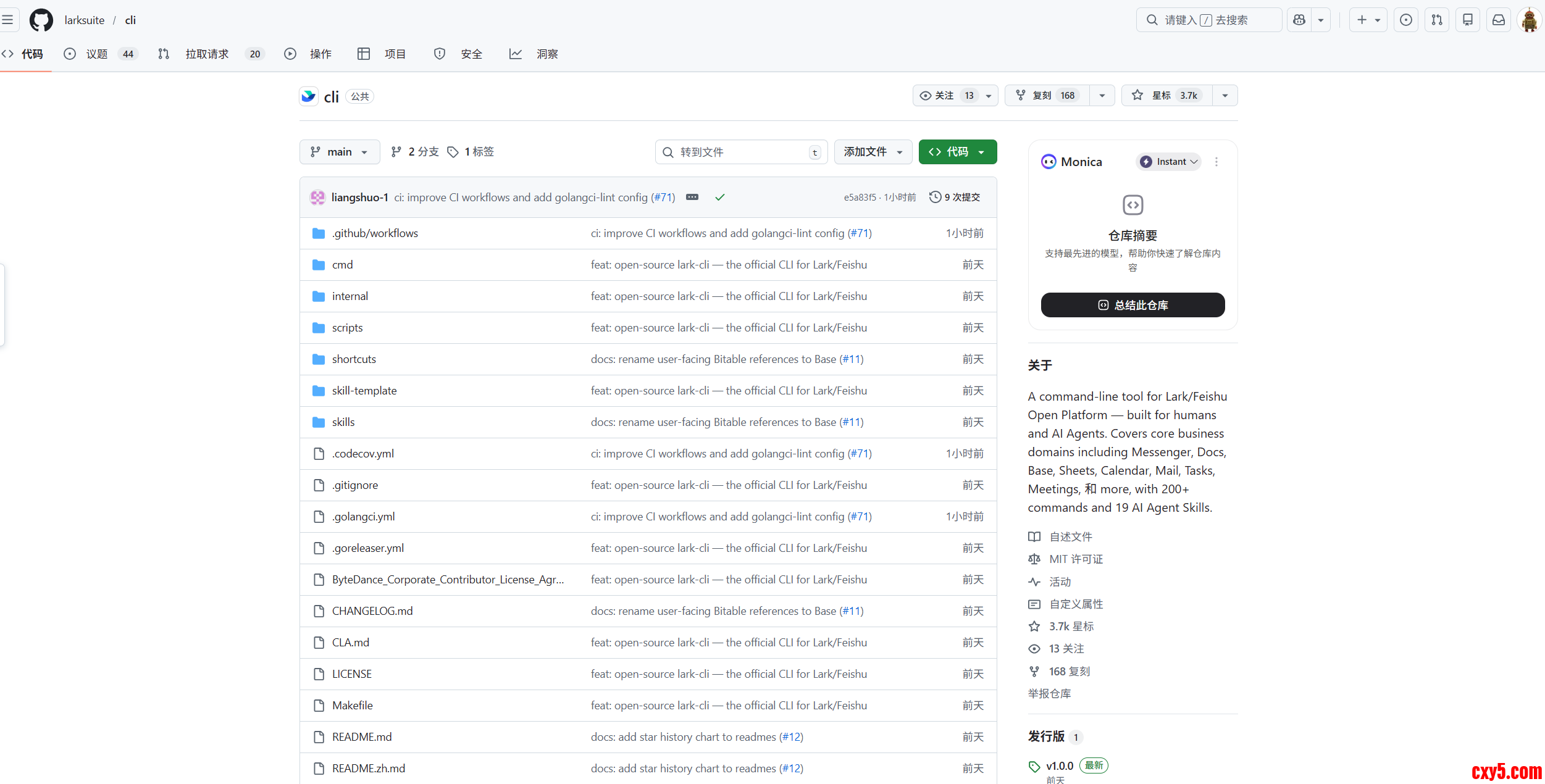Viewport: 1545px width, 784px height.
Task: Click the GitHub Octocat logo
Action: pyautogui.click(x=41, y=20)
